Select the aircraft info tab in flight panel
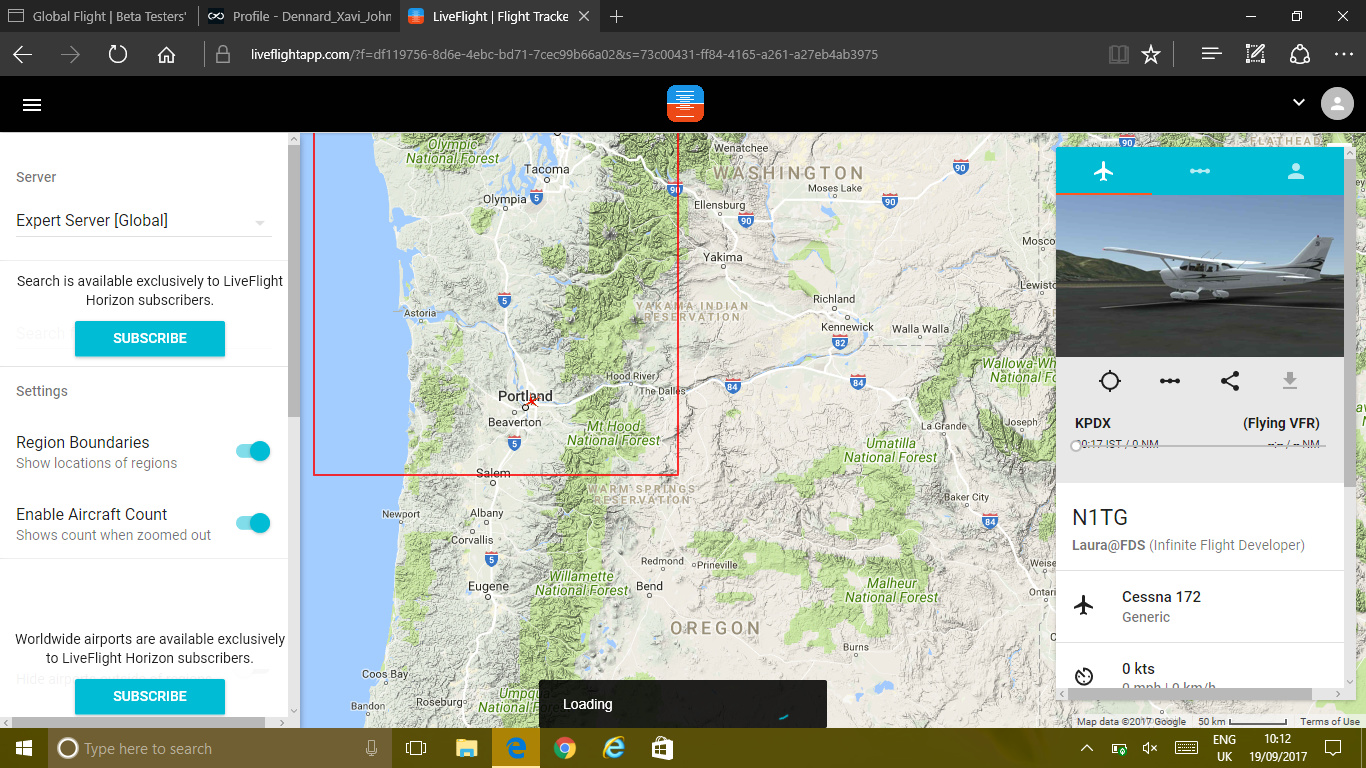The height and width of the screenshot is (768, 1366). [1104, 171]
